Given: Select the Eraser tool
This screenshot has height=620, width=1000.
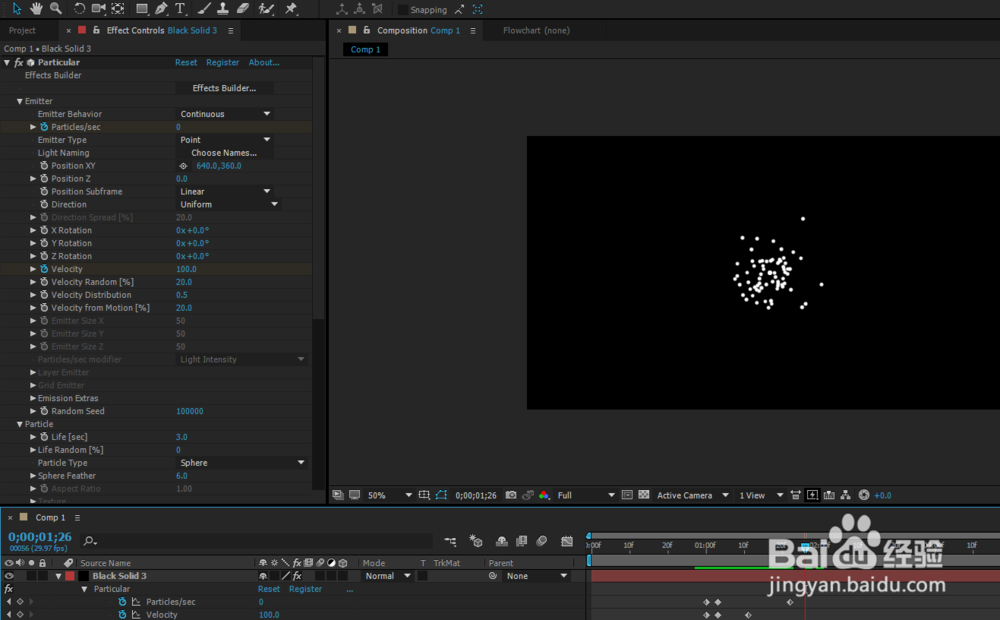Looking at the screenshot, I should pyautogui.click(x=243, y=8).
